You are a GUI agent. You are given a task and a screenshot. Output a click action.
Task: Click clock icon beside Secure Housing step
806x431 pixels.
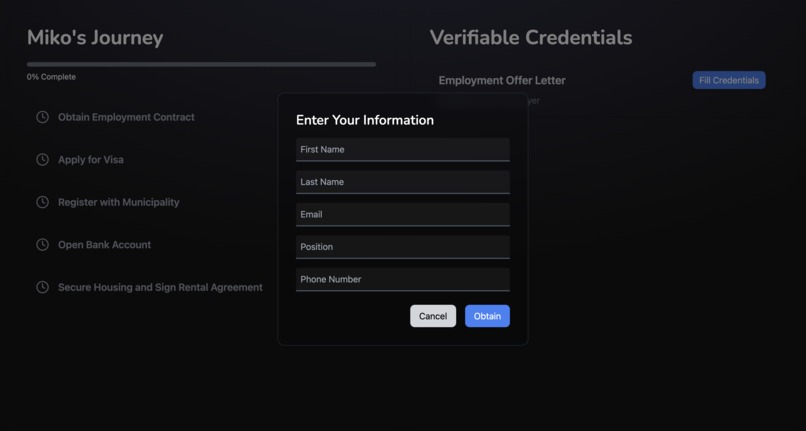pyautogui.click(x=43, y=287)
